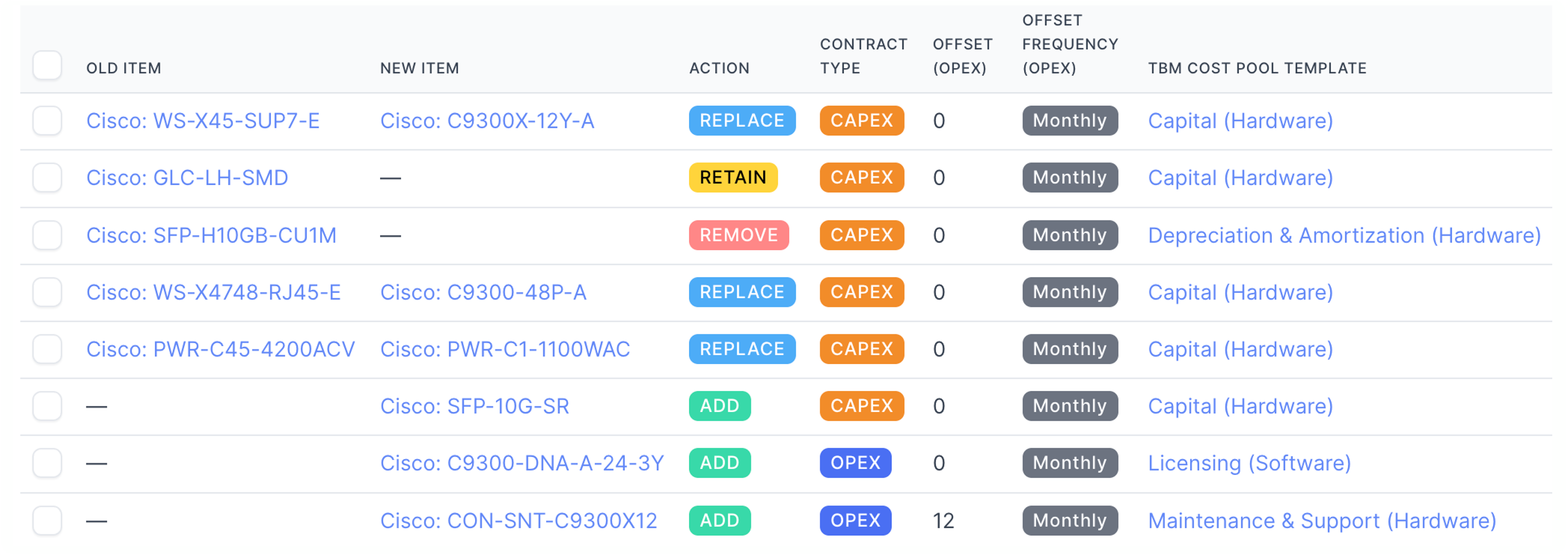Select the Cisco: GLC-LH-SMD row checkbox
Viewport: 1568px width, 556px height.
tap(47, 177)
